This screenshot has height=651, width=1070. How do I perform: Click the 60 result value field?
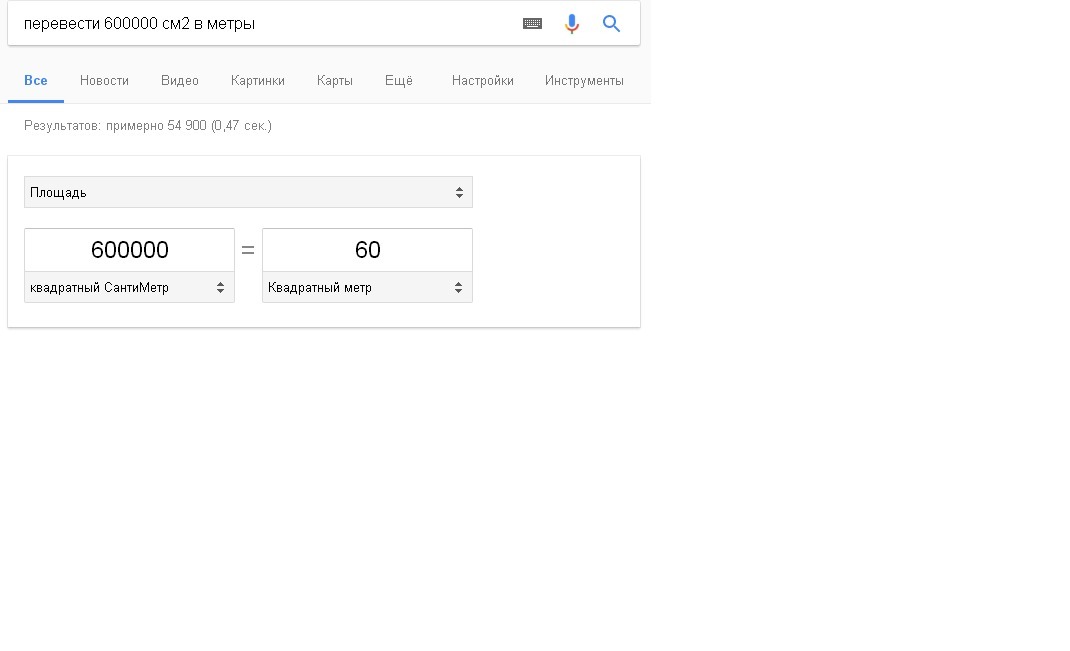pos(367,250)
